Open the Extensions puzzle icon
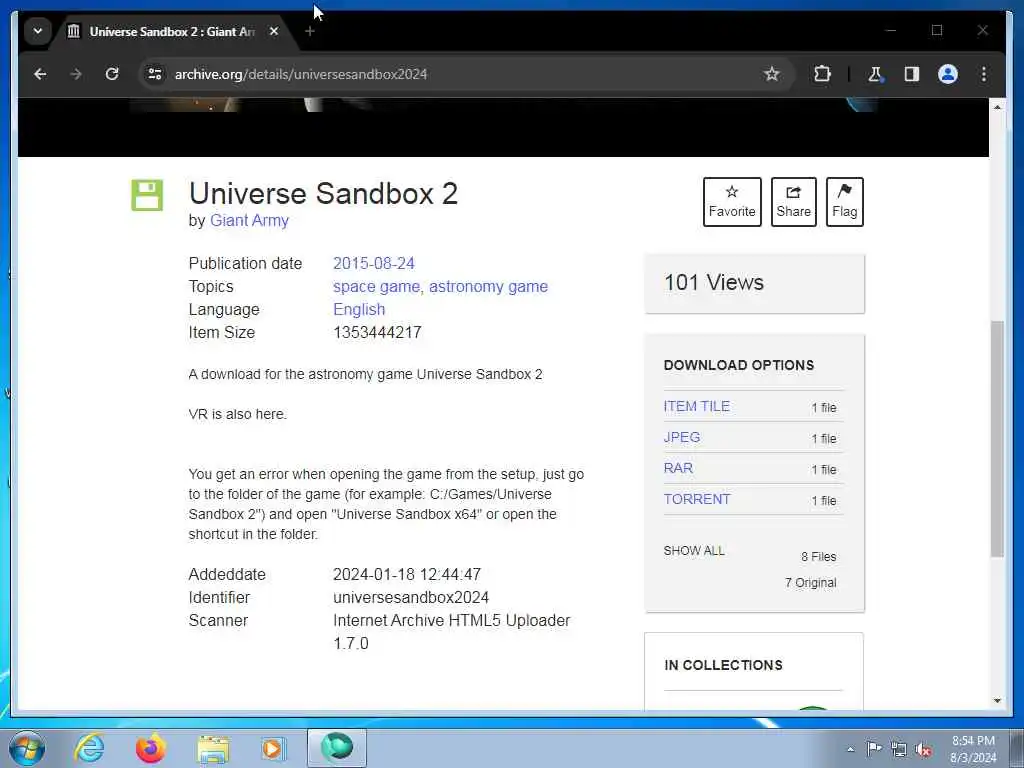The image size is (1024, 768). coord(822,74)
